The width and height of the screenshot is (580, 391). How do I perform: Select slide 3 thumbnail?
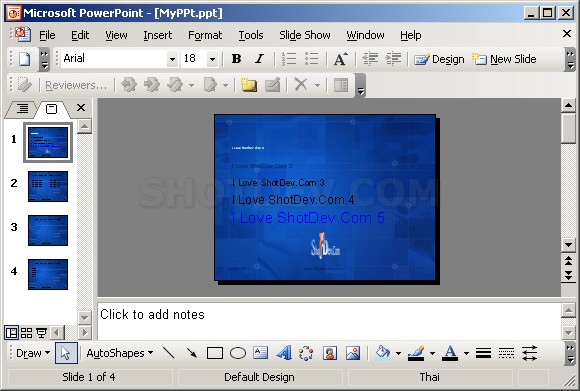[x=48, y=230]
